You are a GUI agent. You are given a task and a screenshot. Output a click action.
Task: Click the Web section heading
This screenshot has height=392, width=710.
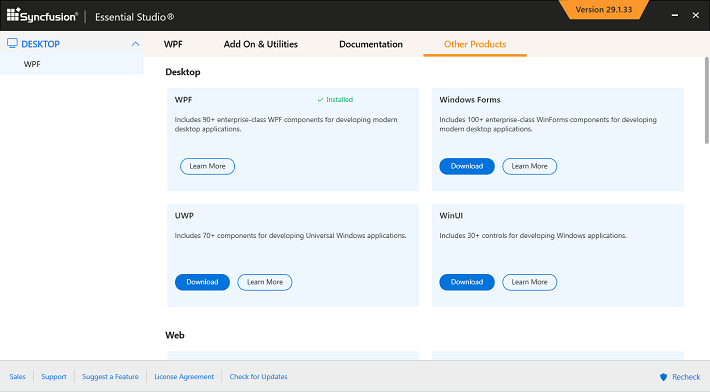[x=175, y=335]
